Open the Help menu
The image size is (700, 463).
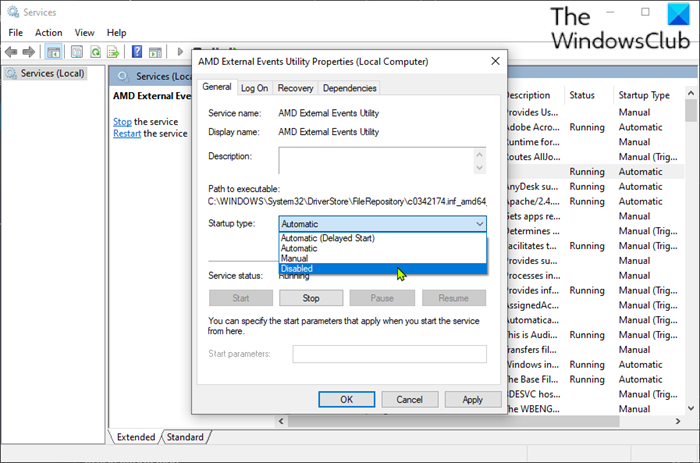click(x=117, y=33)
